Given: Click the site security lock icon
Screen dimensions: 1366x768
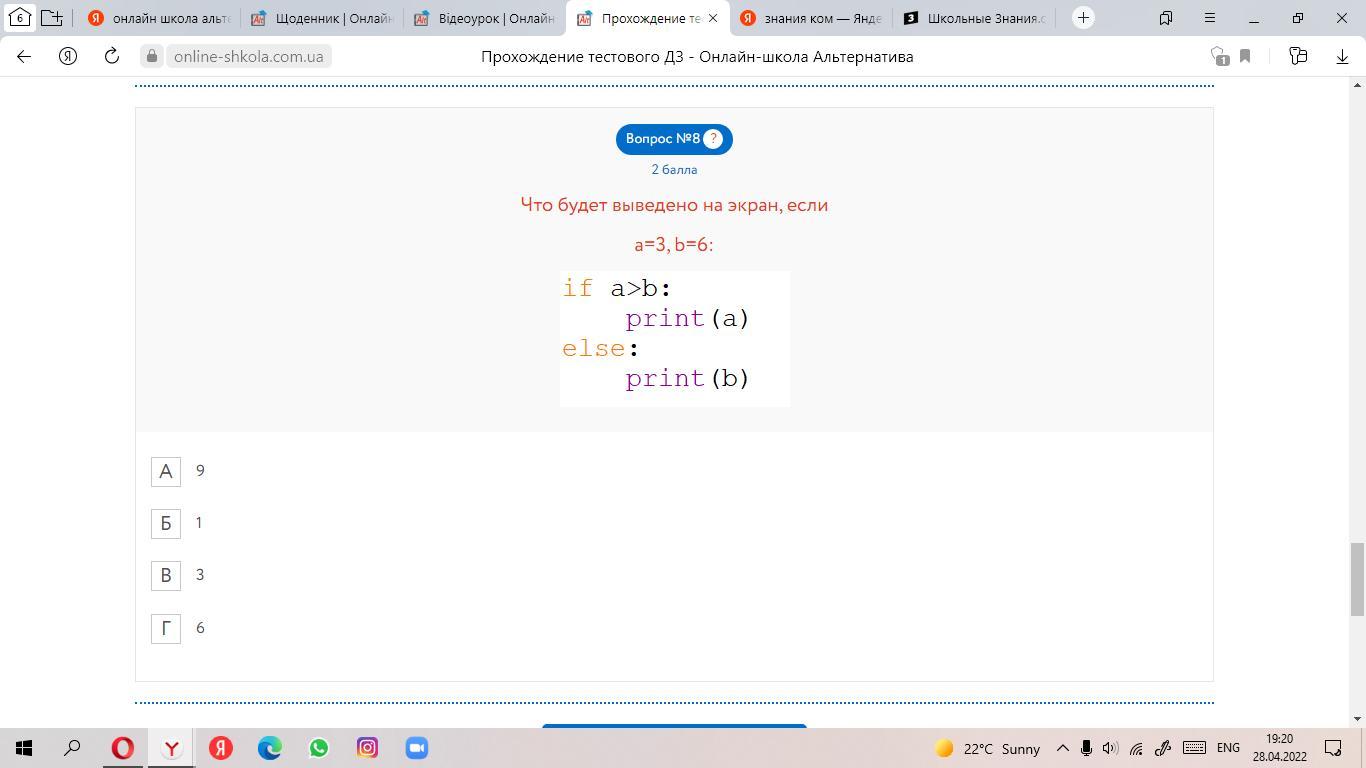Looking at the screenshot, I should (x=152, y=57).
